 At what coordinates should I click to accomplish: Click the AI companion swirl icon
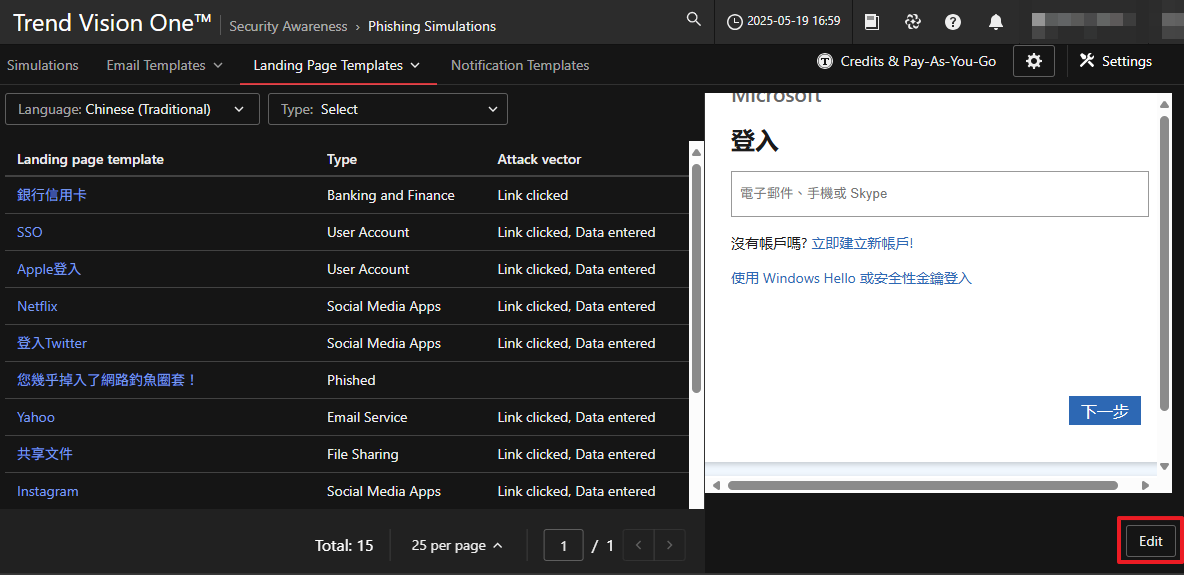(x=912, y=21)
